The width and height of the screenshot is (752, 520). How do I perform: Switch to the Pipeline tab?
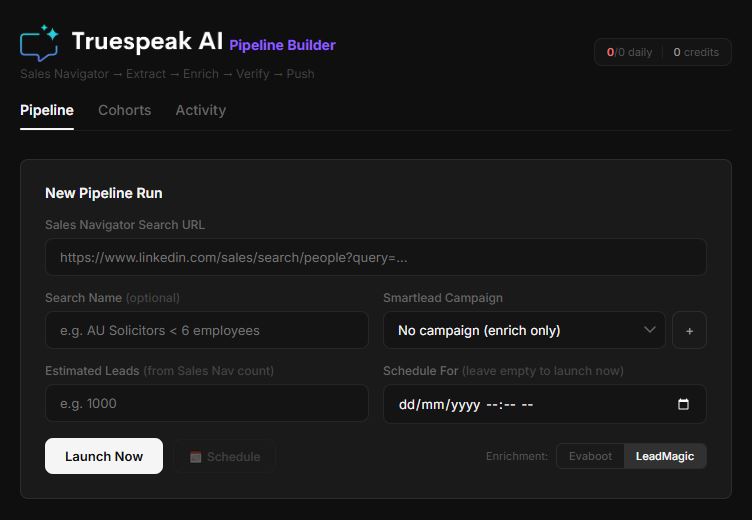point(47,110)
